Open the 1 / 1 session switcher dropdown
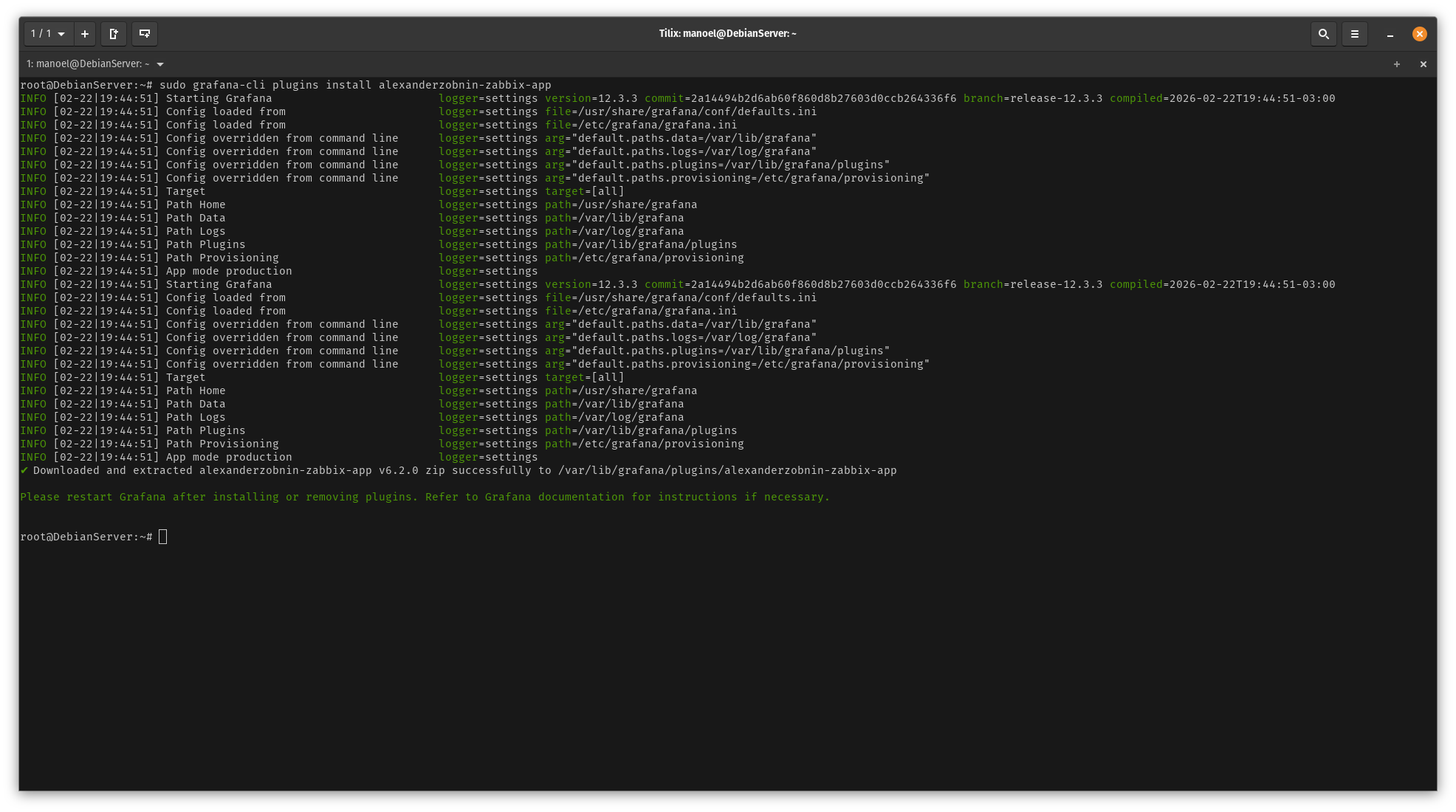 [x=48, y=34]
